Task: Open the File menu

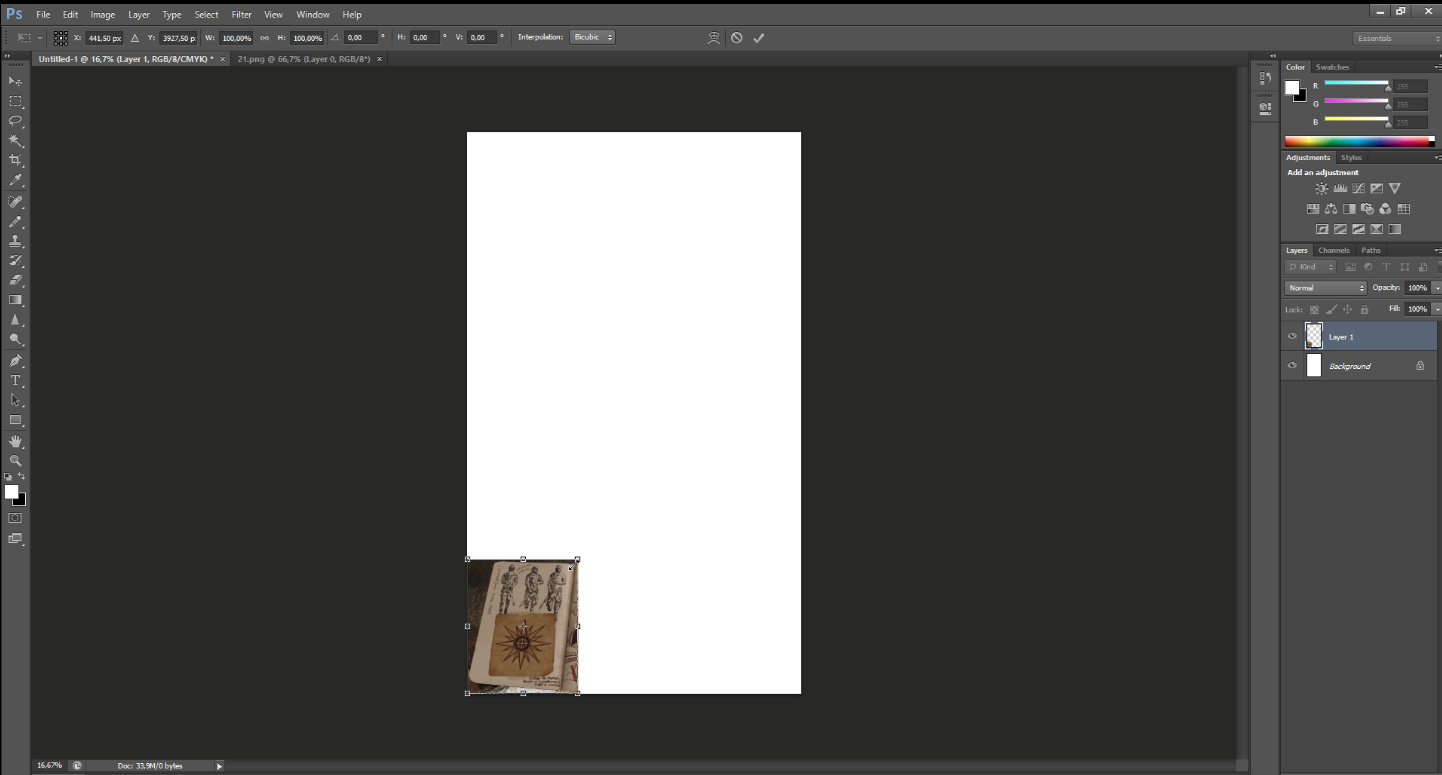Action: 43,15
